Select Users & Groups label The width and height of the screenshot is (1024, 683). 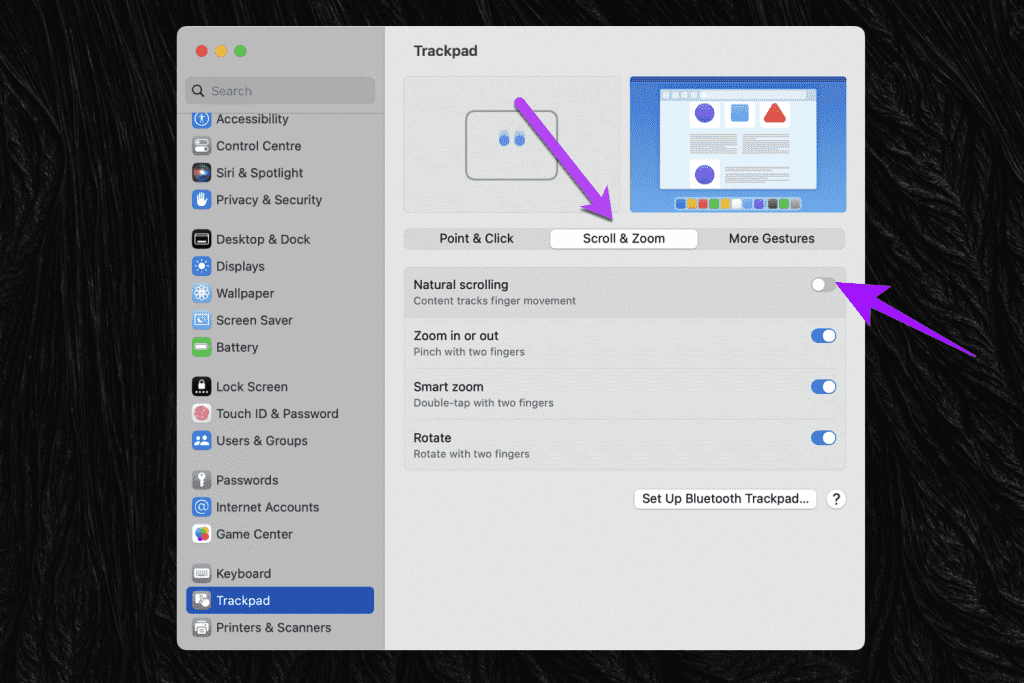coord(261,440)
